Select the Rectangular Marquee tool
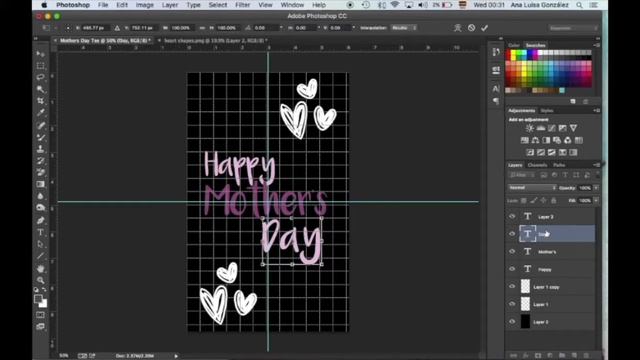This screenshot has height=360, width=640. tap(40, 66)
